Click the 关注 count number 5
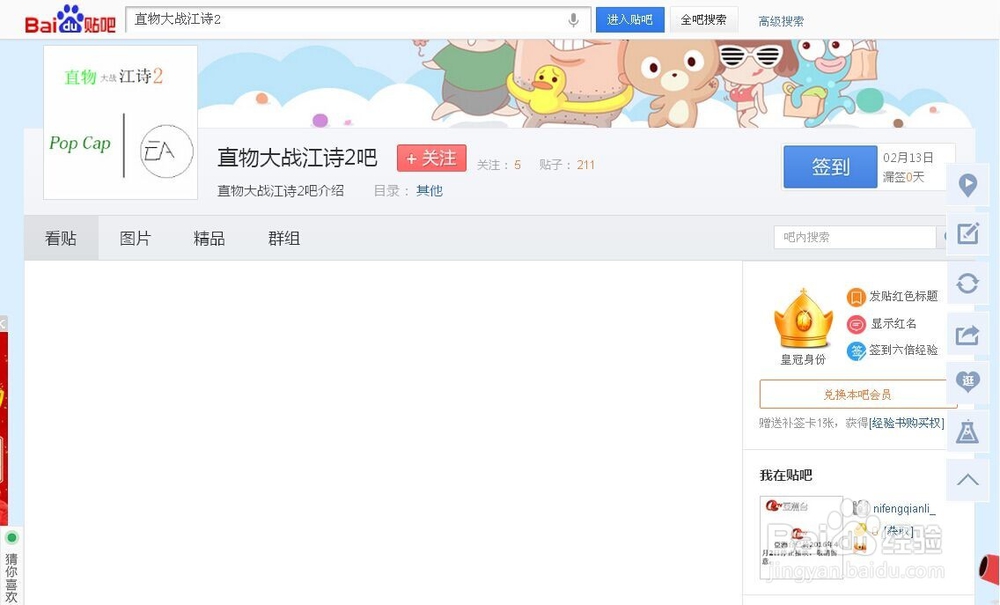 [517, 165]
